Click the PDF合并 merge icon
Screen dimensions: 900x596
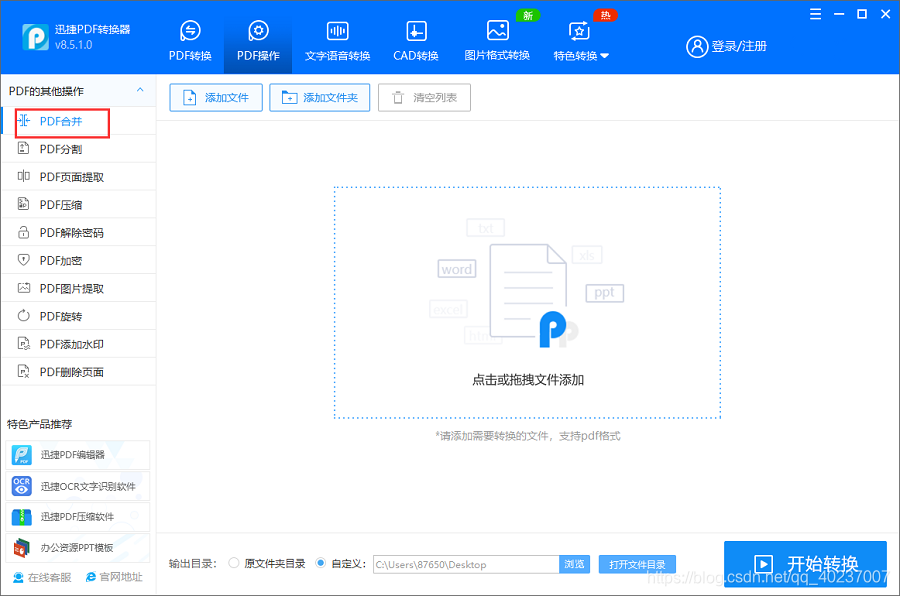(x=24, y=121)
